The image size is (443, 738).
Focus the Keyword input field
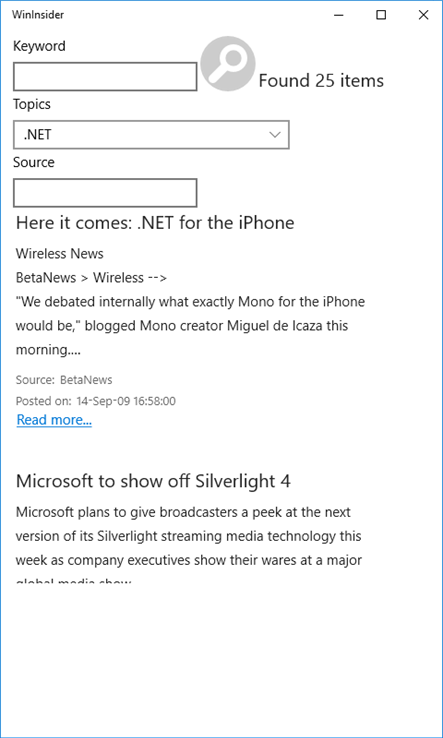tap(105, 77)
